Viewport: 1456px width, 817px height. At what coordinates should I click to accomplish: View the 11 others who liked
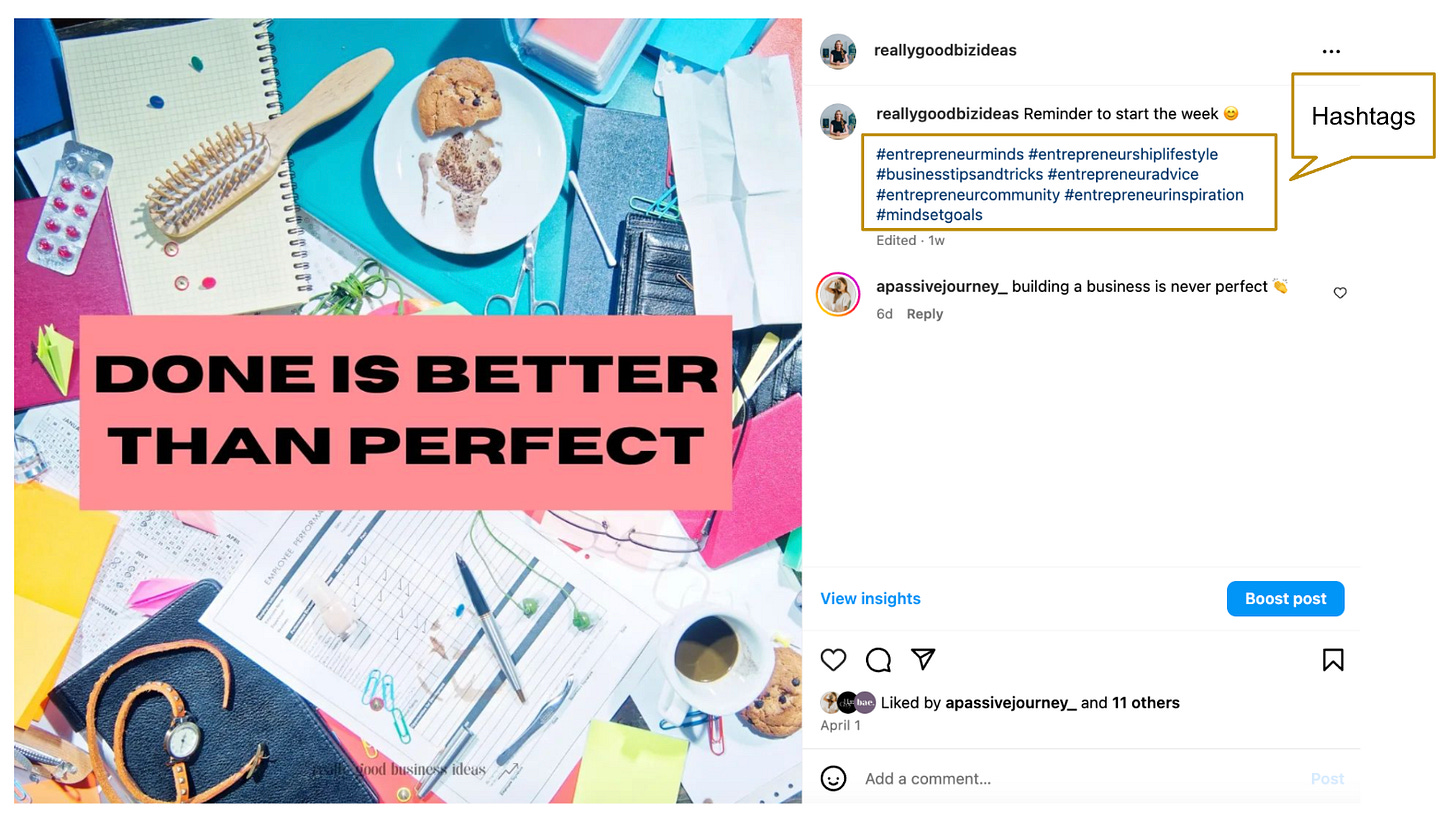[1146, 703]
